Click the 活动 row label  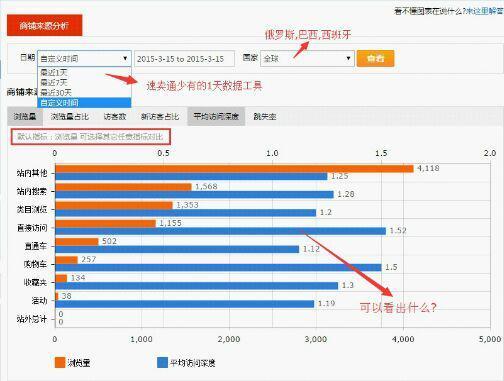coord(39,301)
